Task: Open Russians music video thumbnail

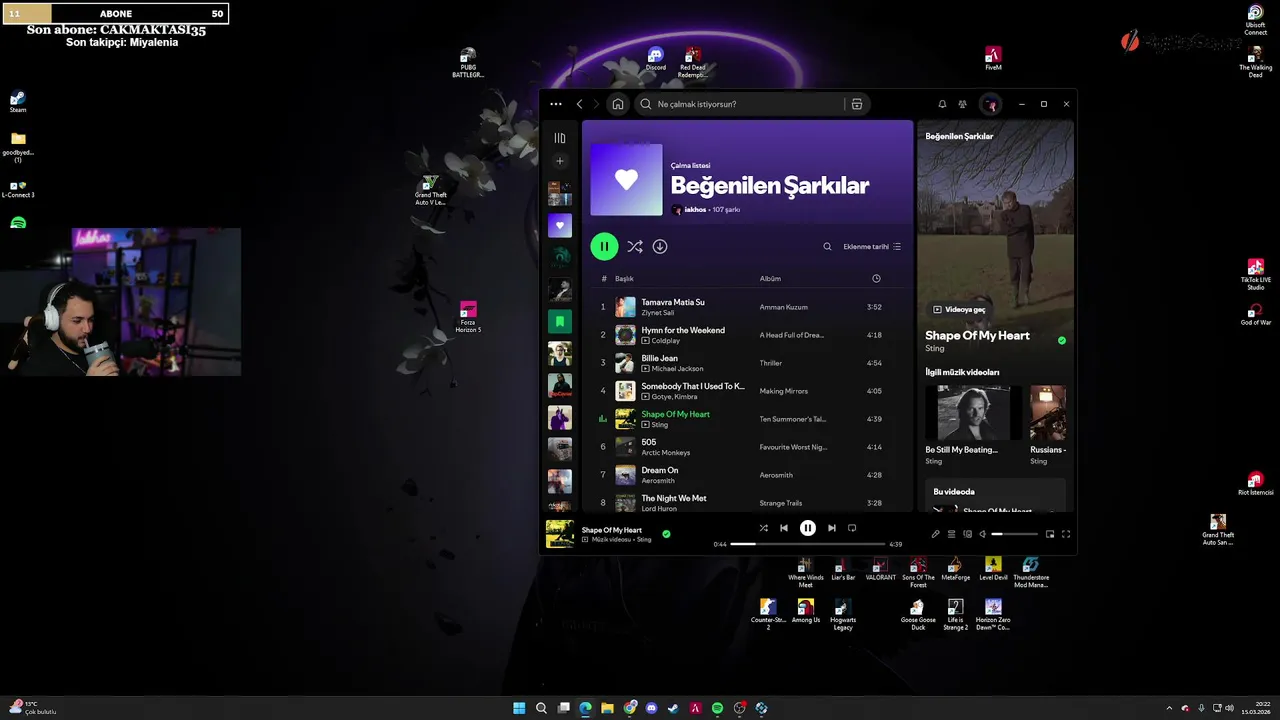Action: (1048, 412)
